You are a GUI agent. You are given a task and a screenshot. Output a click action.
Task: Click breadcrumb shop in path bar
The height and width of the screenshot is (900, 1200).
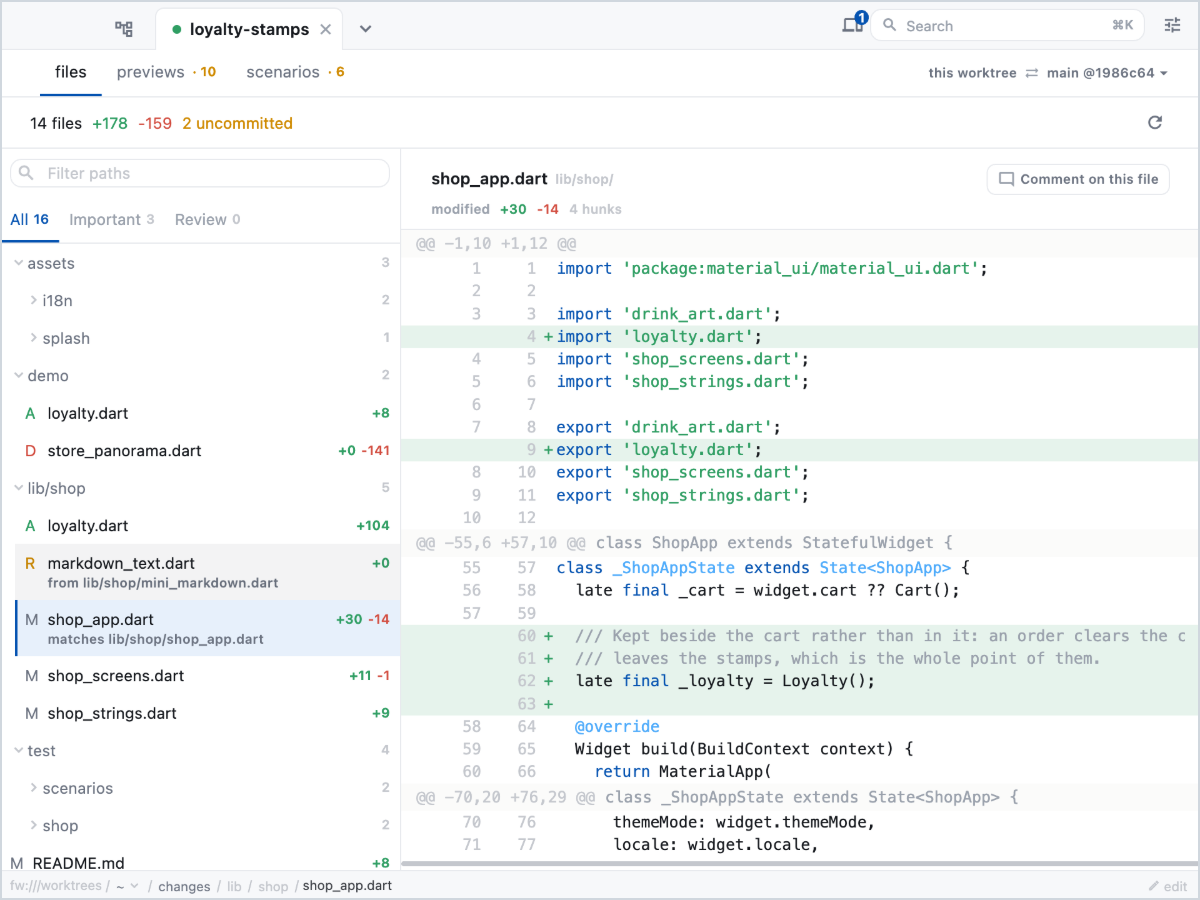pyautogui.click(x=273, y=886)
